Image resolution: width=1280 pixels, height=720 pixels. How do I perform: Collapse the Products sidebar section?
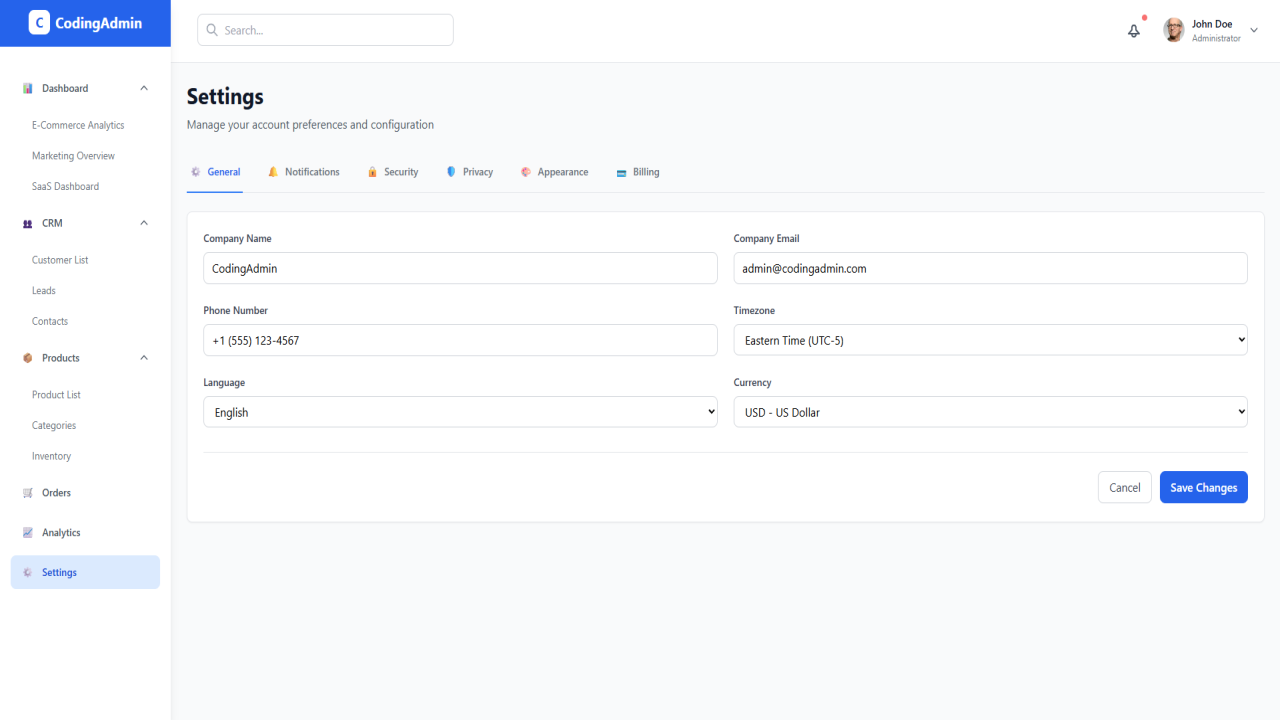144,358
